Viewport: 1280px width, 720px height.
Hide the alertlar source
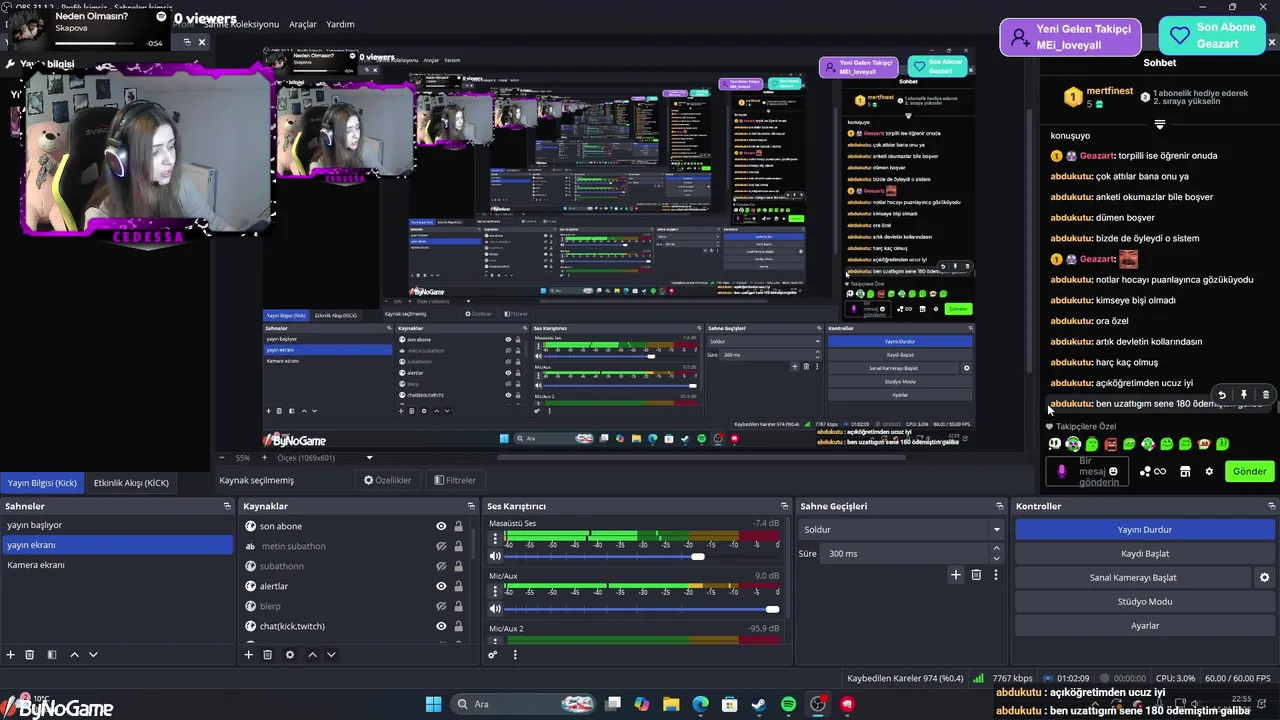click(x=441, y=586)
